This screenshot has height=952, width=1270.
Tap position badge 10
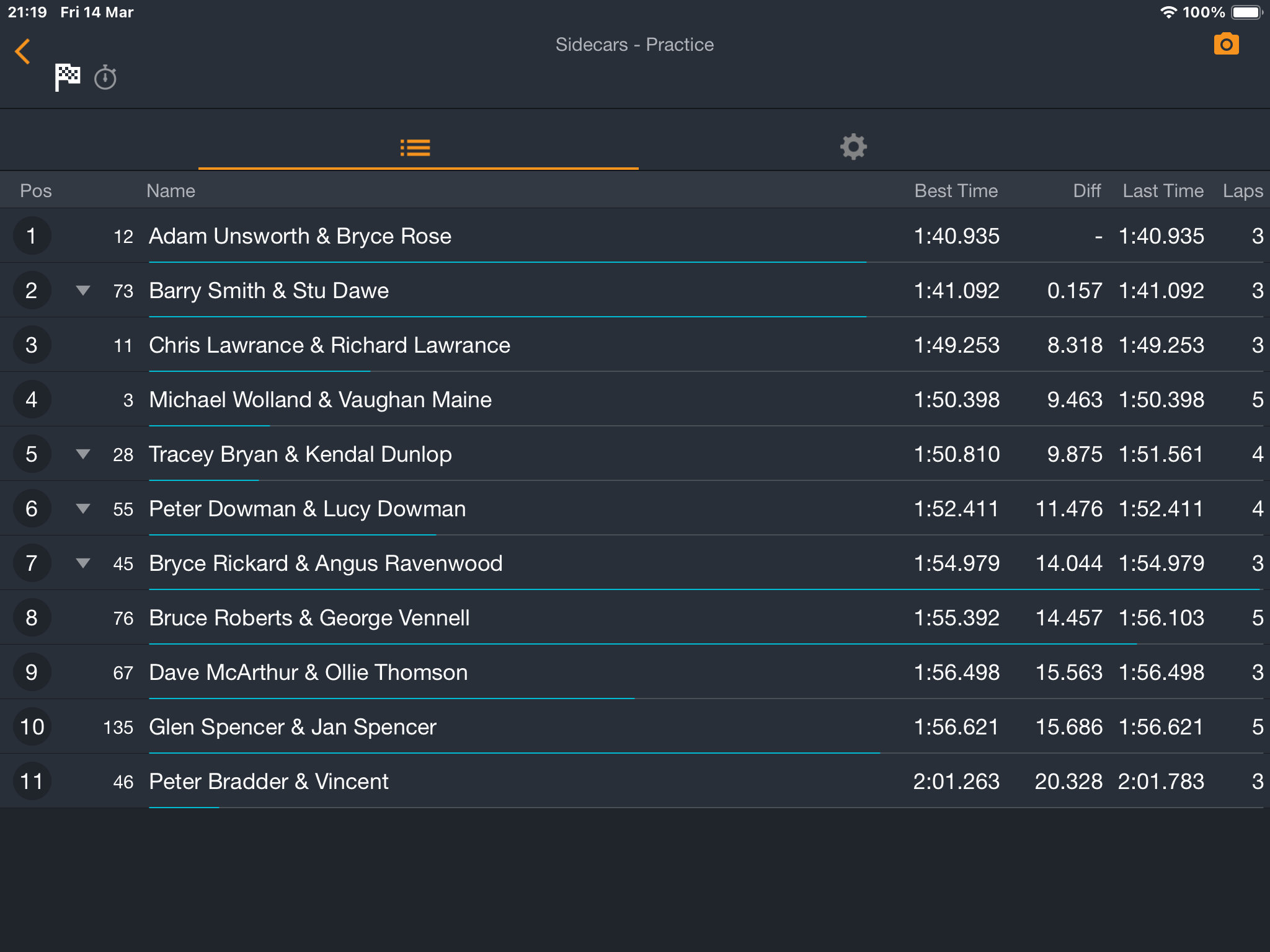[32, 726]
